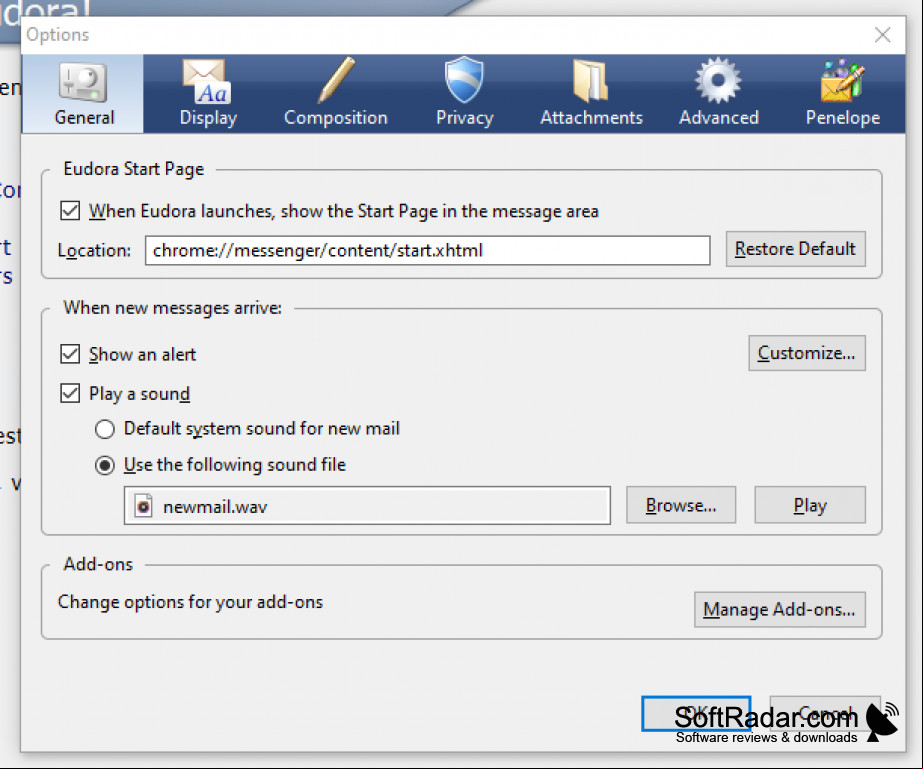Select the General tab label
The width and height of the screenshot is (923, 769).
point(84,118)
